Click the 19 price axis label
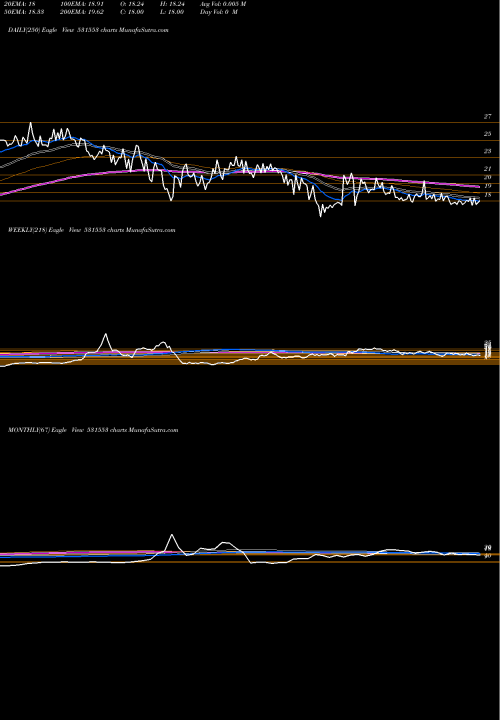Viewport: 500px width, 720px height. [487, 186]
